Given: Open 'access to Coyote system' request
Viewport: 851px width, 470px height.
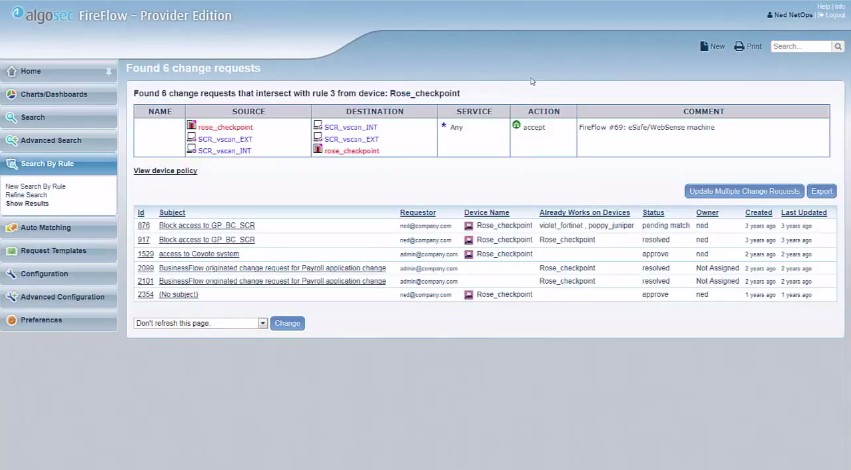Looking at the screenshot, I should point(199,254).
